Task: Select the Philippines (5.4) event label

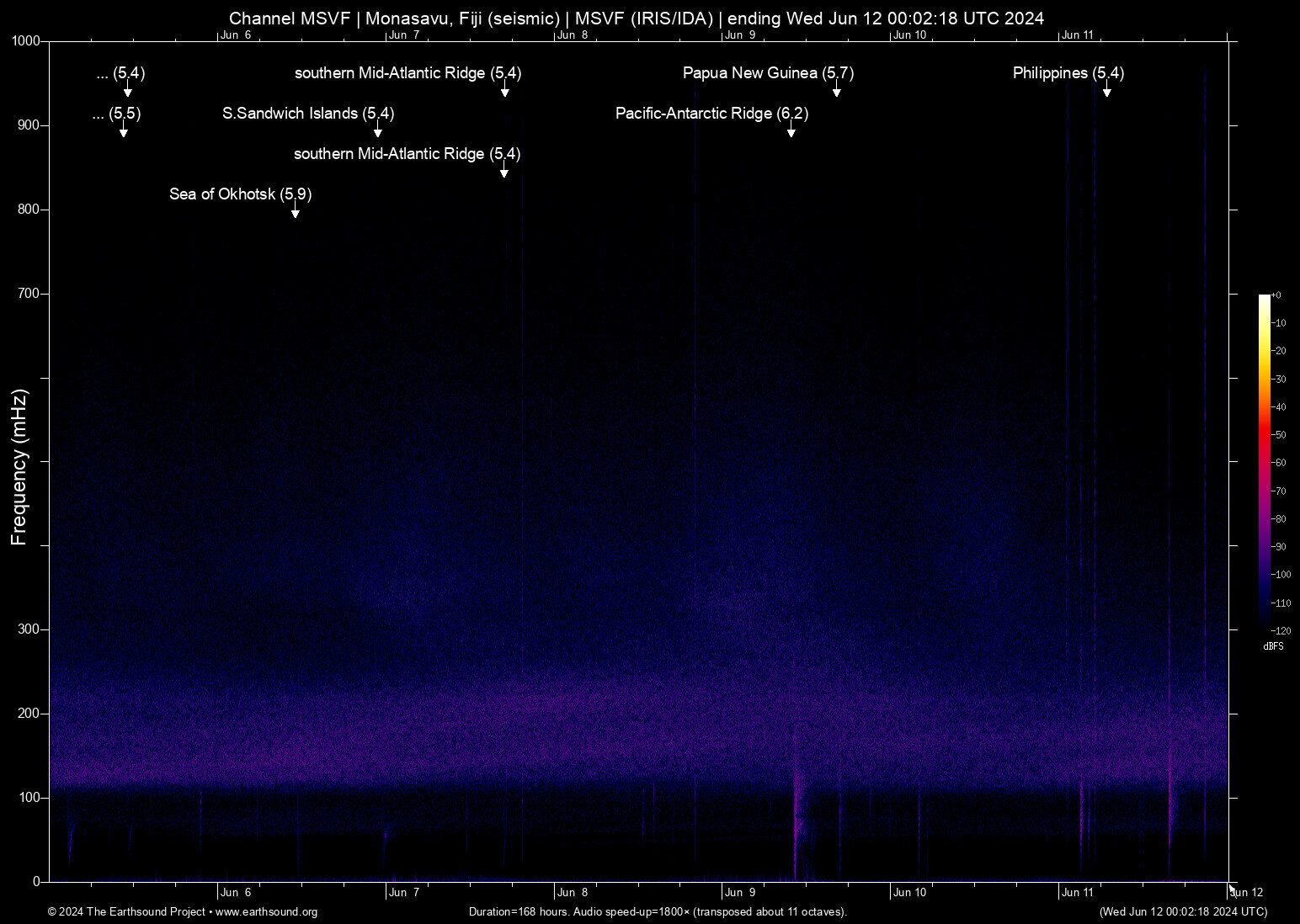Action: 1068,73
